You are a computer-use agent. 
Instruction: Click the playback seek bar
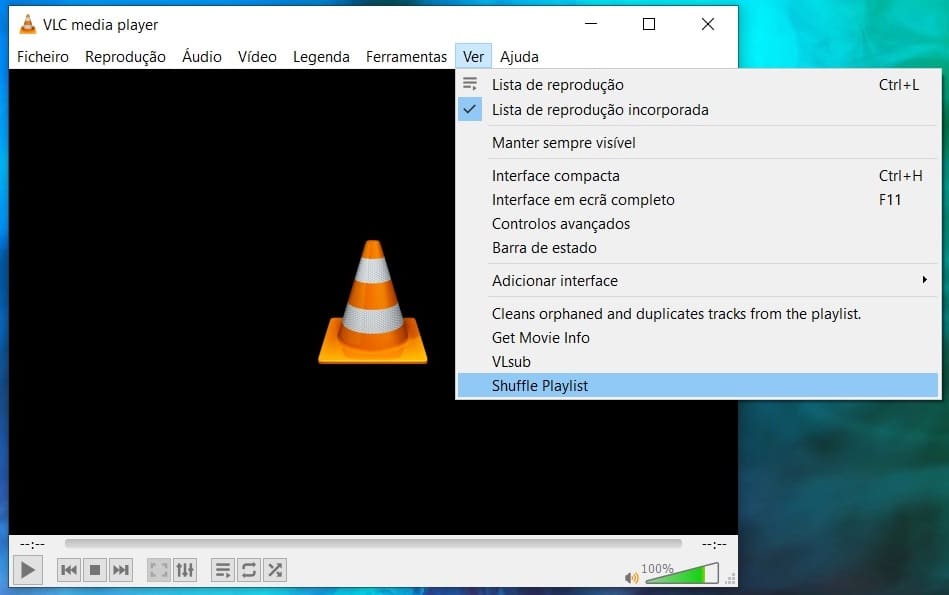pyautogui.click(x=373, y=544)
